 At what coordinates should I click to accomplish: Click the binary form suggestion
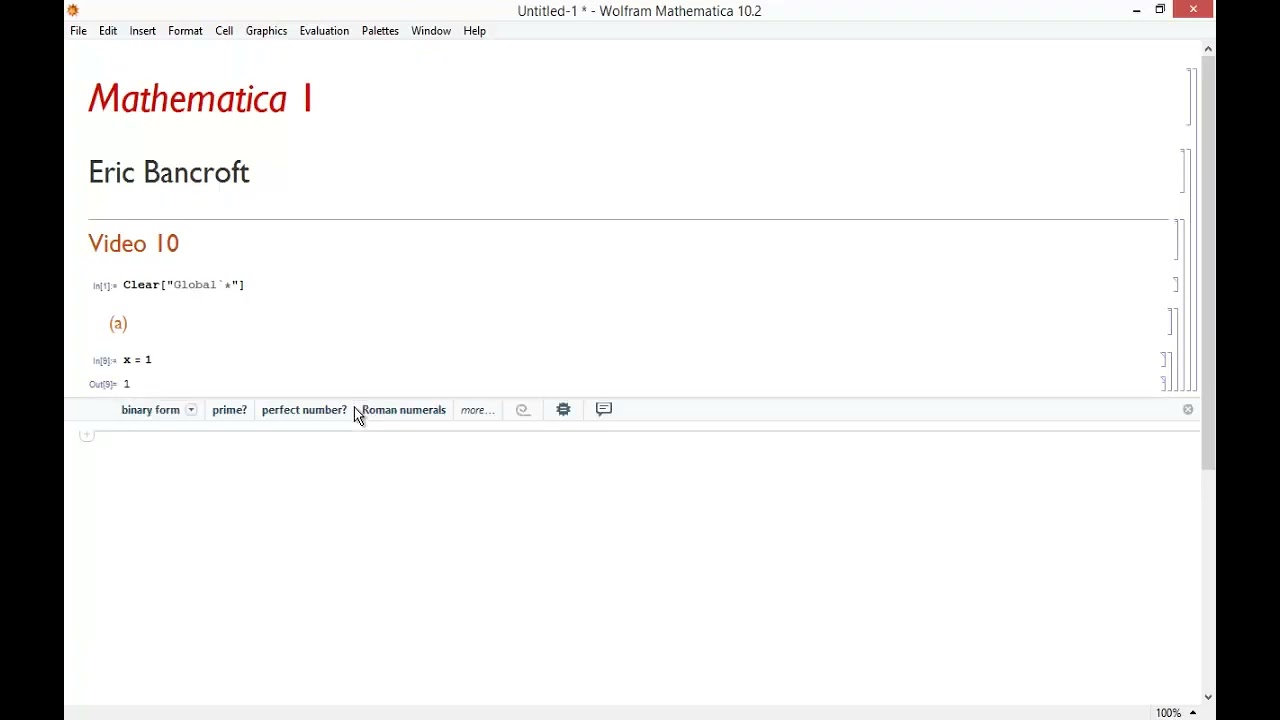coord(150,410)
